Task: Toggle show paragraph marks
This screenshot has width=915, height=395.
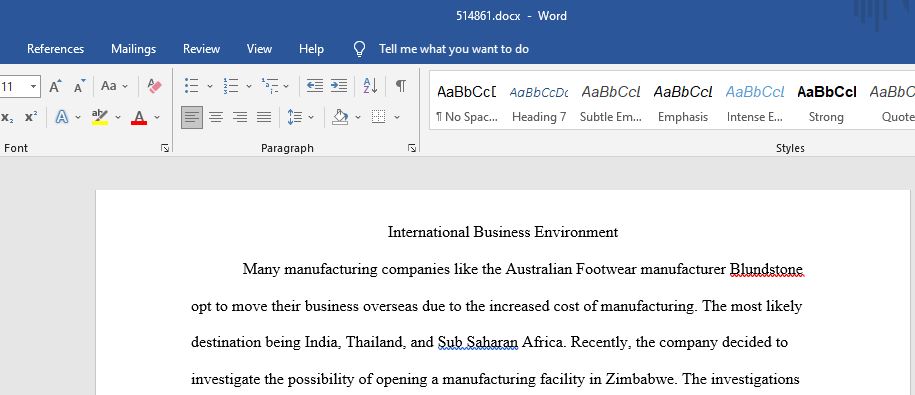Action: tap(400, 86)
